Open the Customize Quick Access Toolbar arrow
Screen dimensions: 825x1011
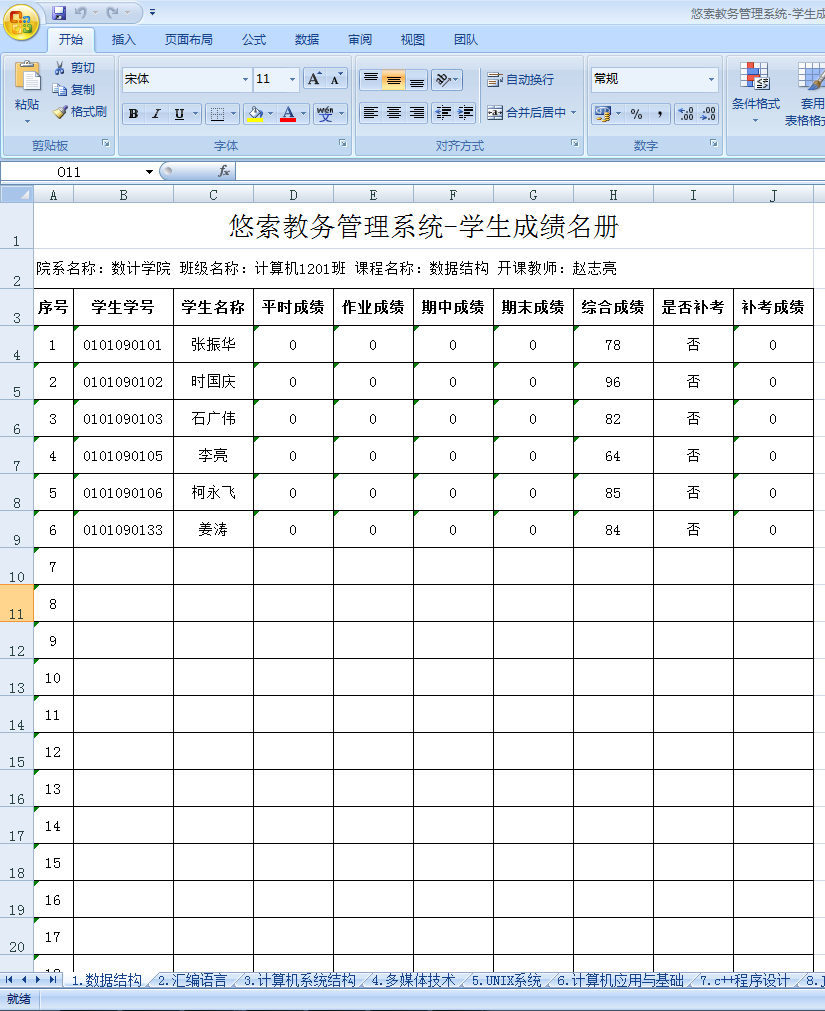click(x=152, y=12)
